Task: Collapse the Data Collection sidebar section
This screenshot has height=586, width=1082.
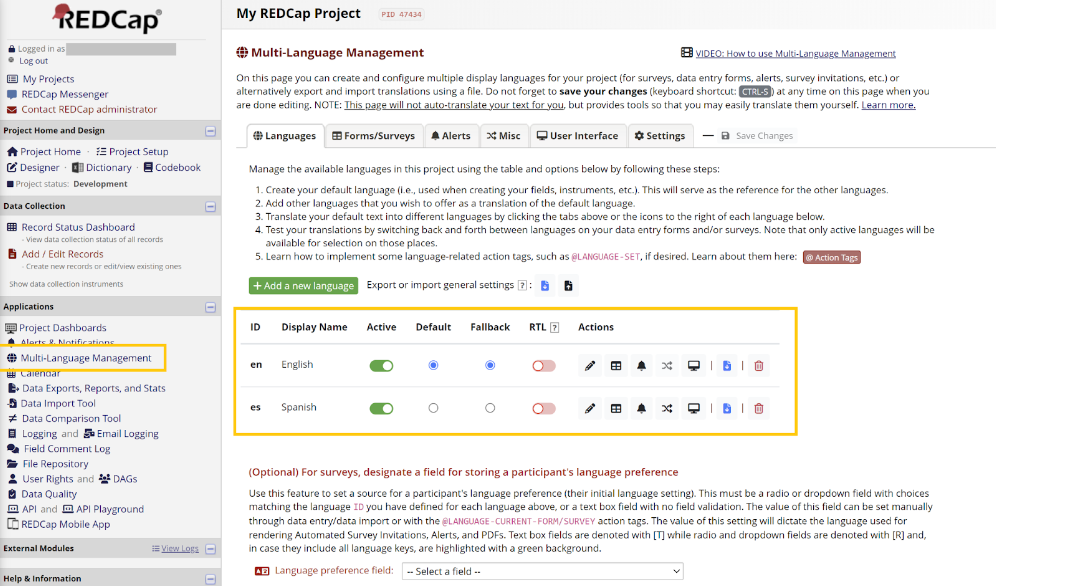Action: tap(210, 207)
